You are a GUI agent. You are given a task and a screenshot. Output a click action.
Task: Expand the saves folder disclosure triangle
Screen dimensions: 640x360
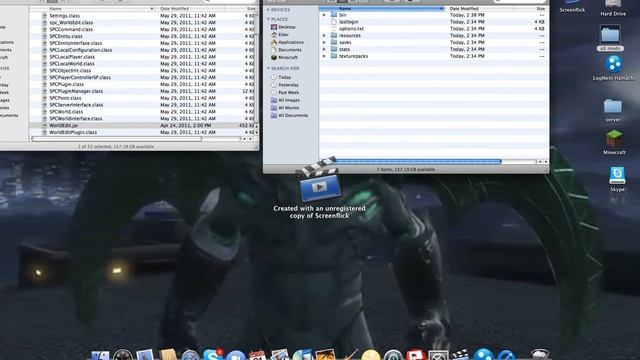[324, 42]
